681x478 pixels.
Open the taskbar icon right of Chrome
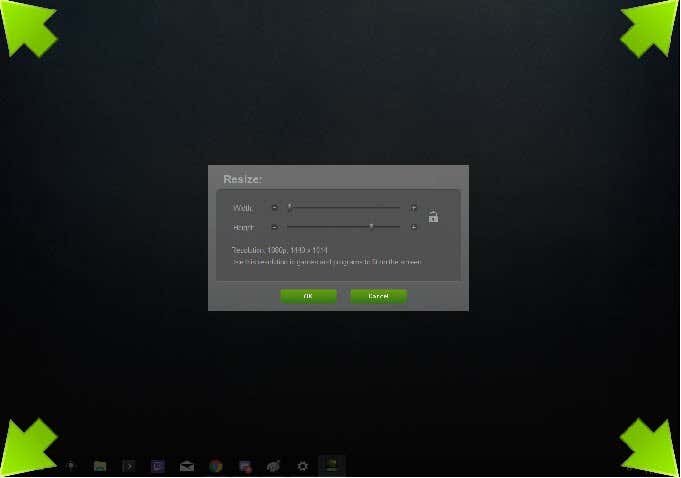coord(245,466)
